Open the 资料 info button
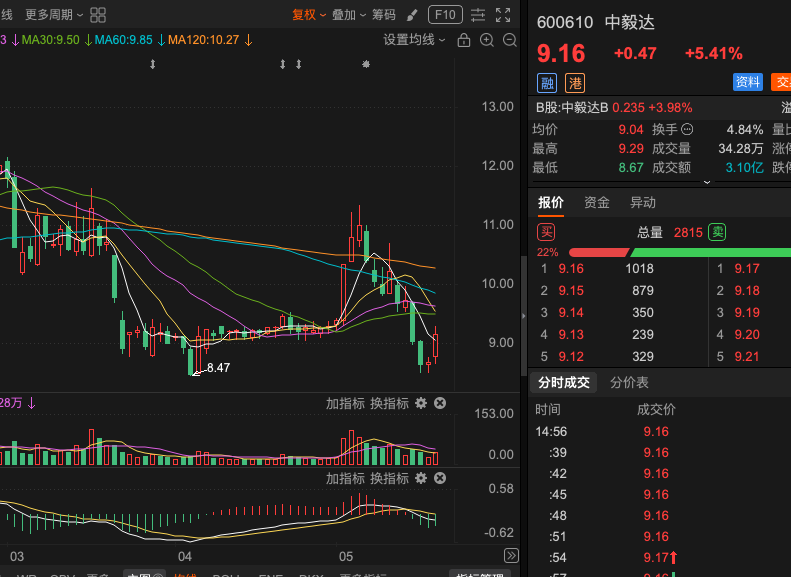The height and width of the screenshot is (577, 791). [x=748, y=82]
